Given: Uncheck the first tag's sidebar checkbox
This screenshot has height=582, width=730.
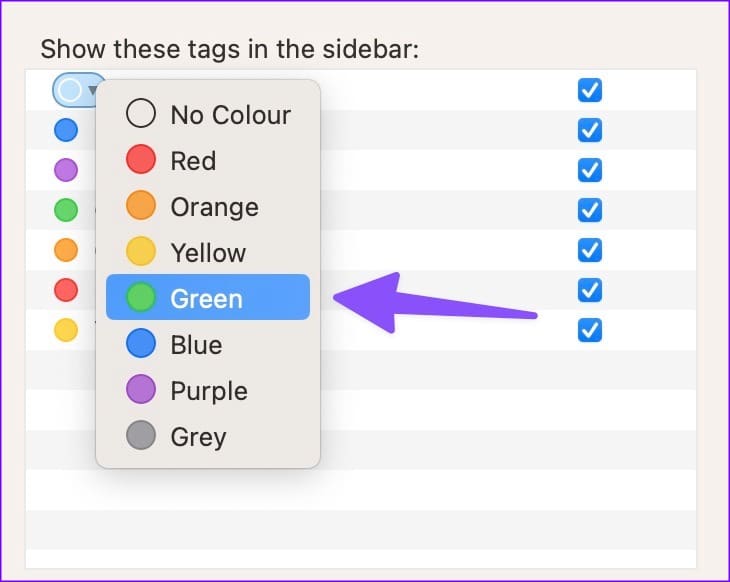Looking at the screenshot, I should (590, 90).
